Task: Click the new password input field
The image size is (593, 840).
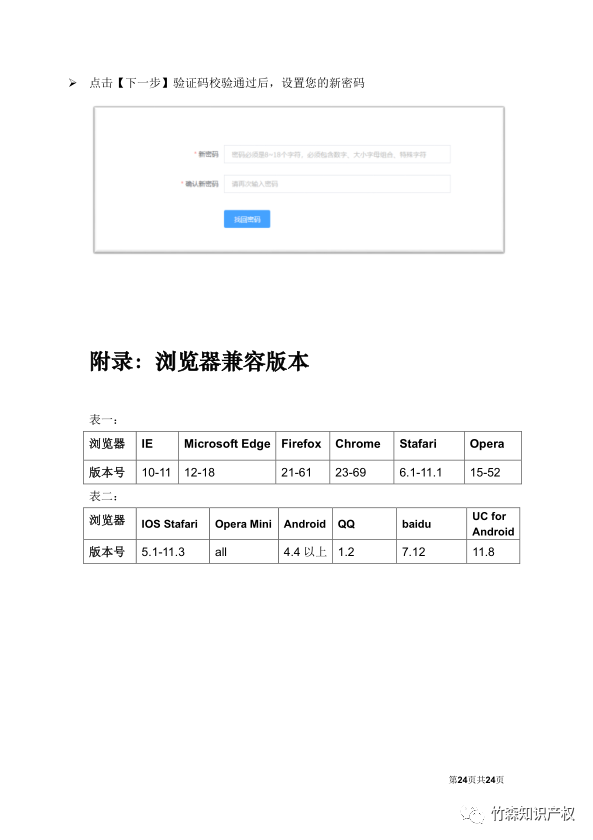Action: 337,154
